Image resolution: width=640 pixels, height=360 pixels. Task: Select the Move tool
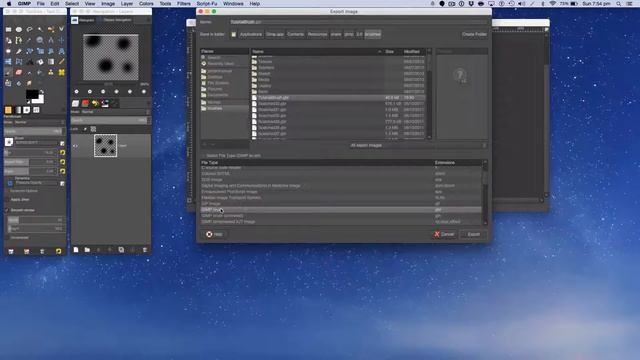click(x=61, y=40)
